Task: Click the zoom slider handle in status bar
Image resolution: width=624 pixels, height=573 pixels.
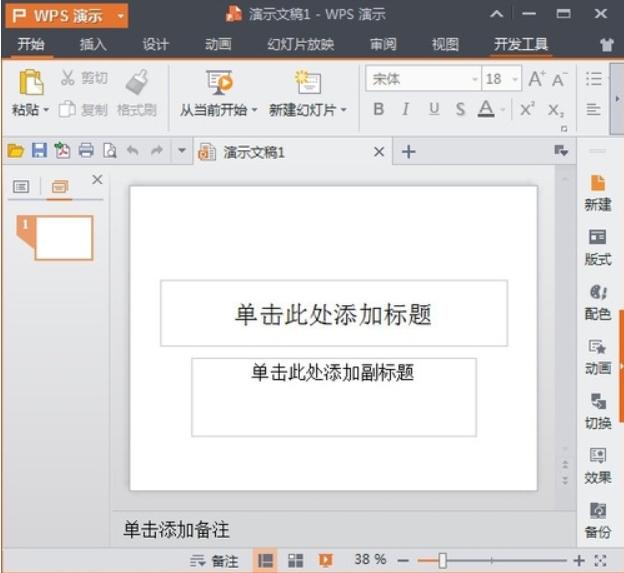Action: click(x=442, y=561)
